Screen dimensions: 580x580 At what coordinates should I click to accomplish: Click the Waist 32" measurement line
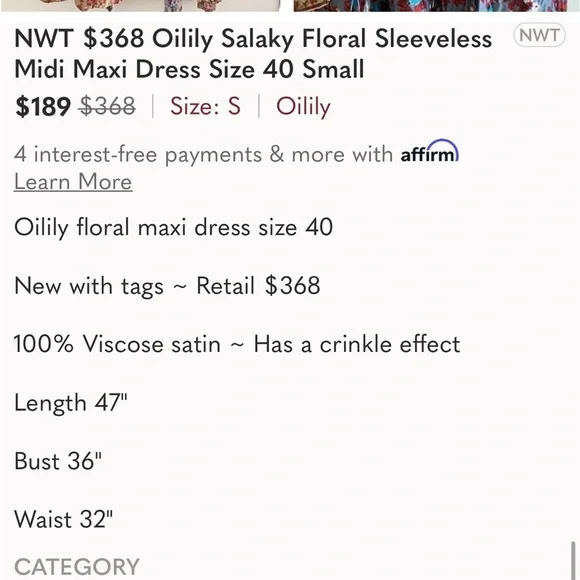tap(63, 519)
